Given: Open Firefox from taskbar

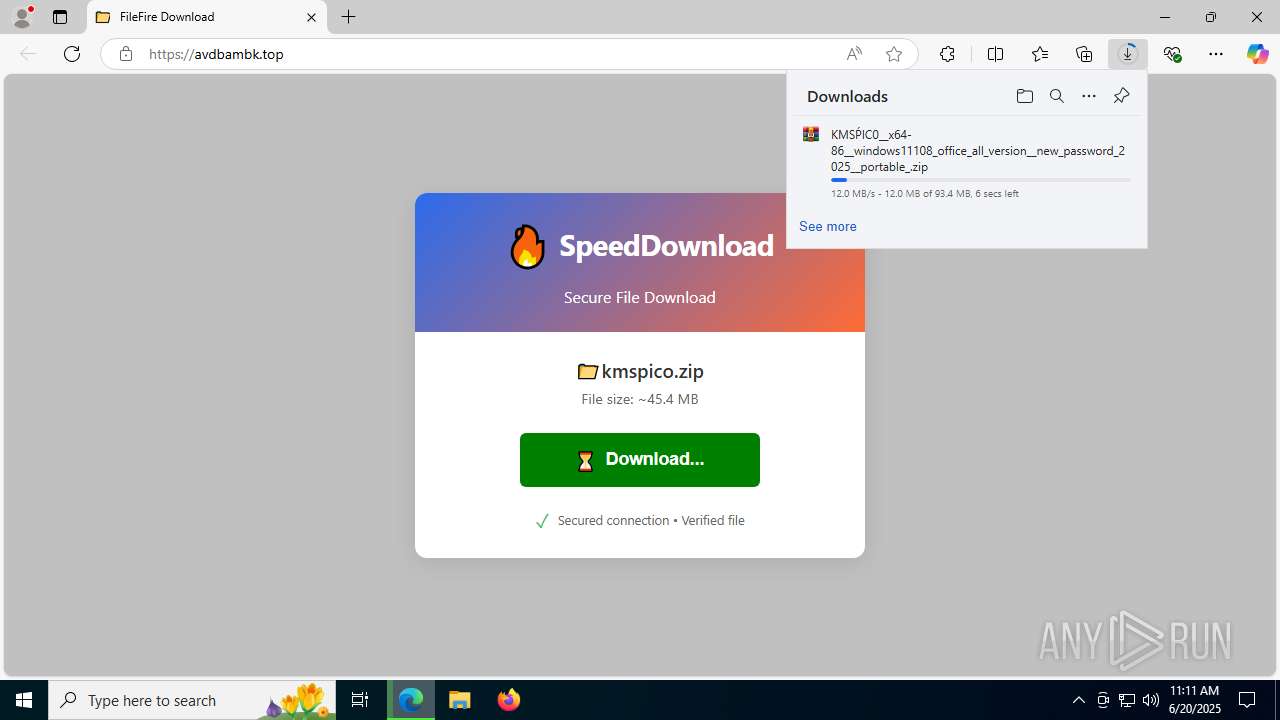Looking at the screenshot, I should pyautogui.click(x=509, y=700).
